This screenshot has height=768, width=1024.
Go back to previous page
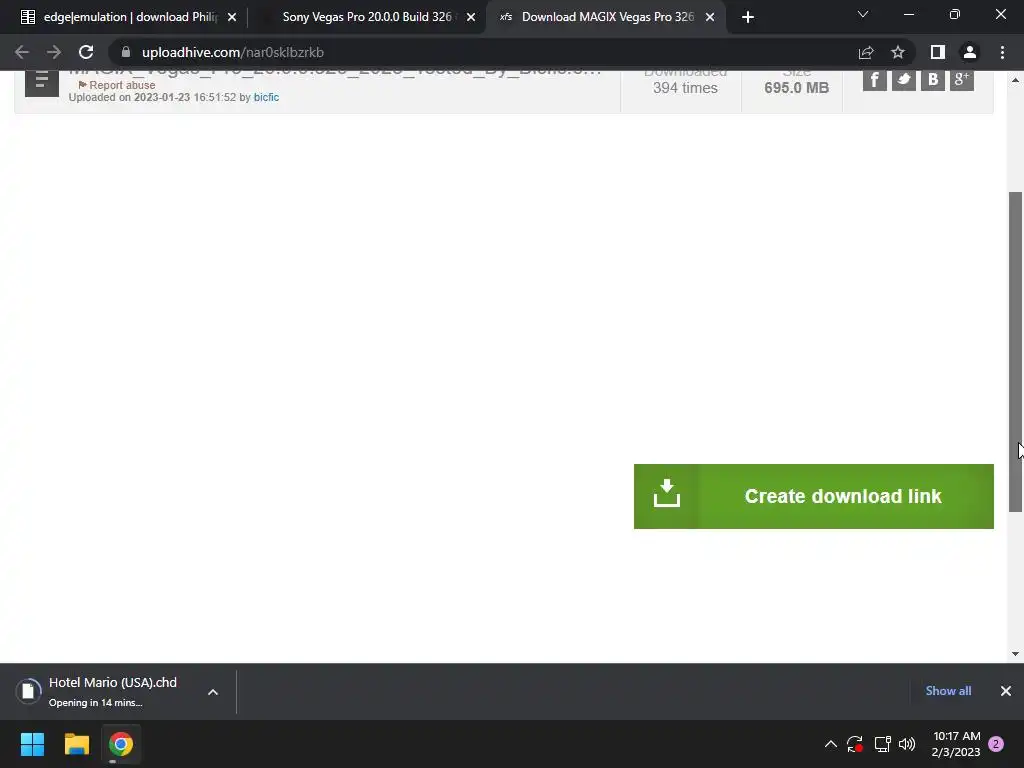[22, 52]
